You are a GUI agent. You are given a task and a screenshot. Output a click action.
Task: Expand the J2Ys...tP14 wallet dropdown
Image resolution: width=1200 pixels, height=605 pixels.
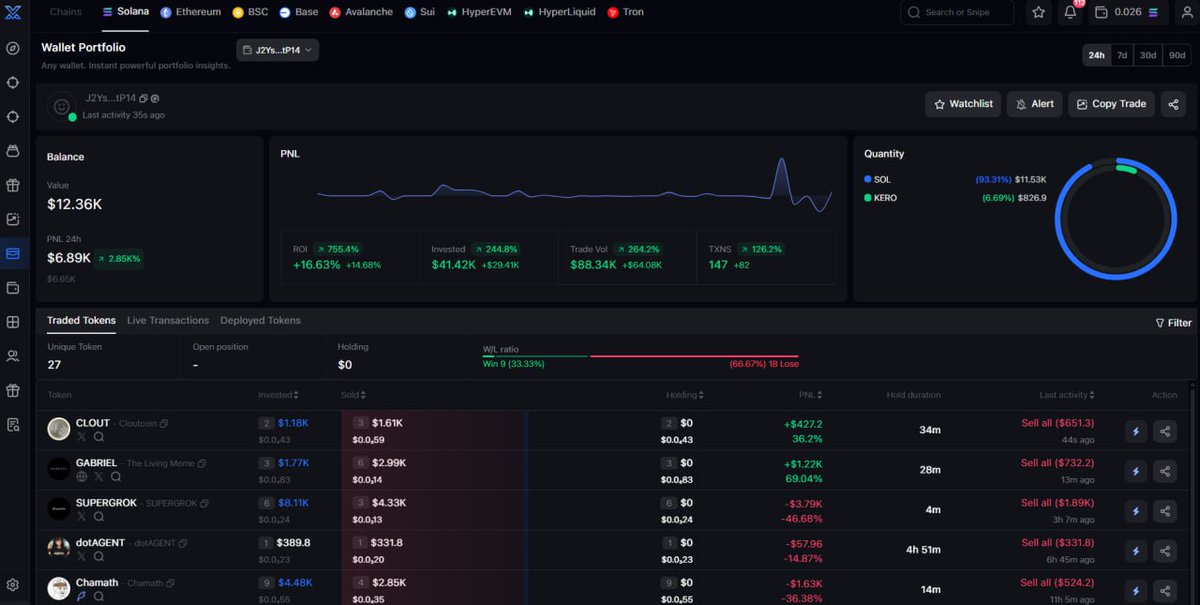coord(277,49)
